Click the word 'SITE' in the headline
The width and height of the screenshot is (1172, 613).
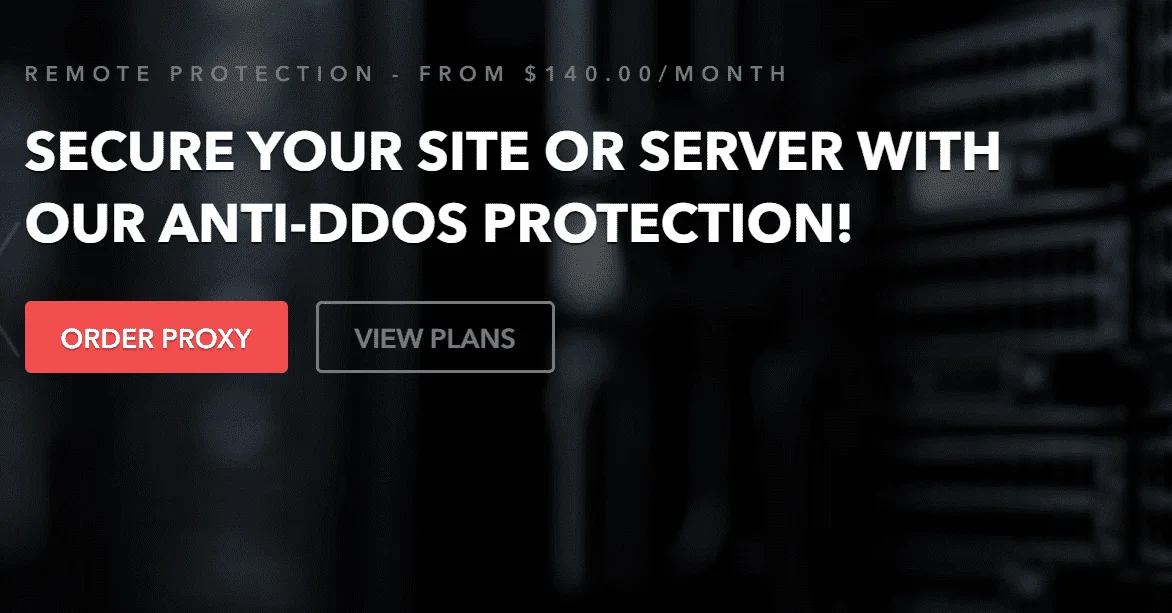coord(473,152)
